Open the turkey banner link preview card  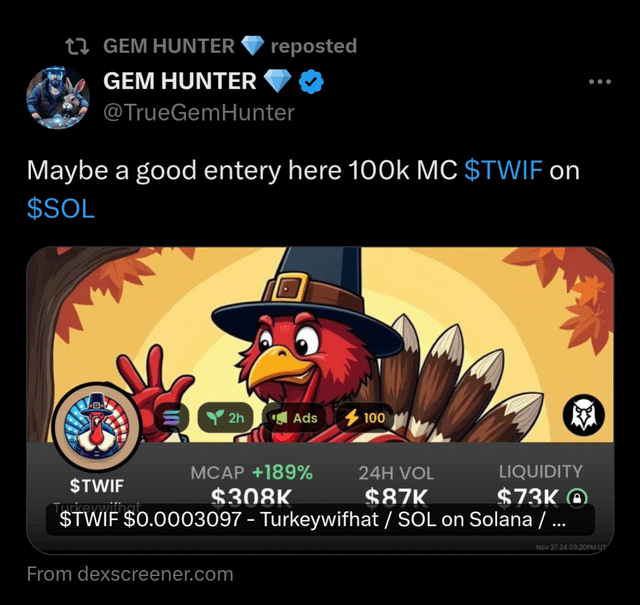pyautogui.click(x=320, y=400)
